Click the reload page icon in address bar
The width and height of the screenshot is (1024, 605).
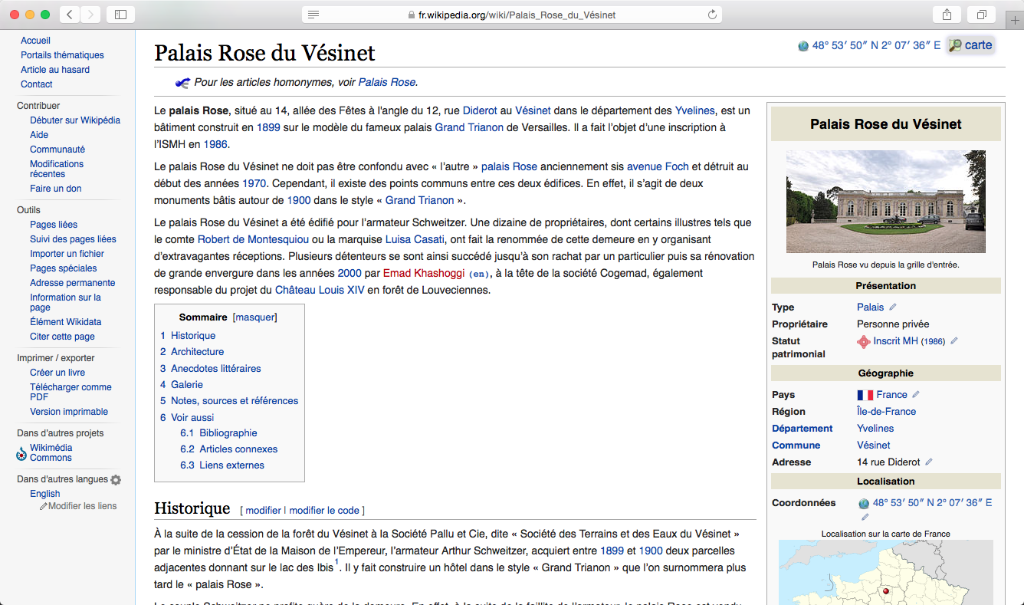712,15
